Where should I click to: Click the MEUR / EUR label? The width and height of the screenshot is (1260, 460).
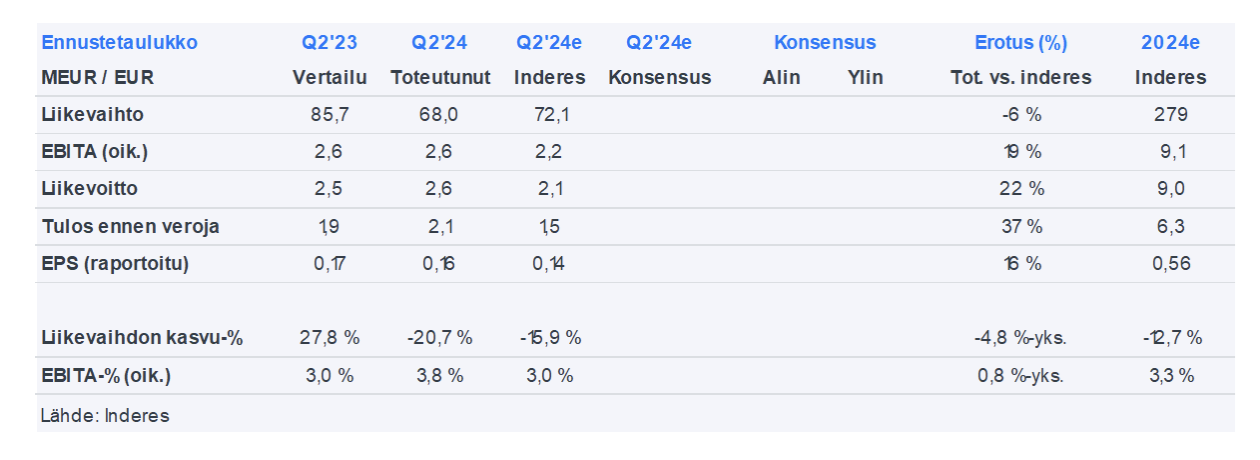pos(98,77)
